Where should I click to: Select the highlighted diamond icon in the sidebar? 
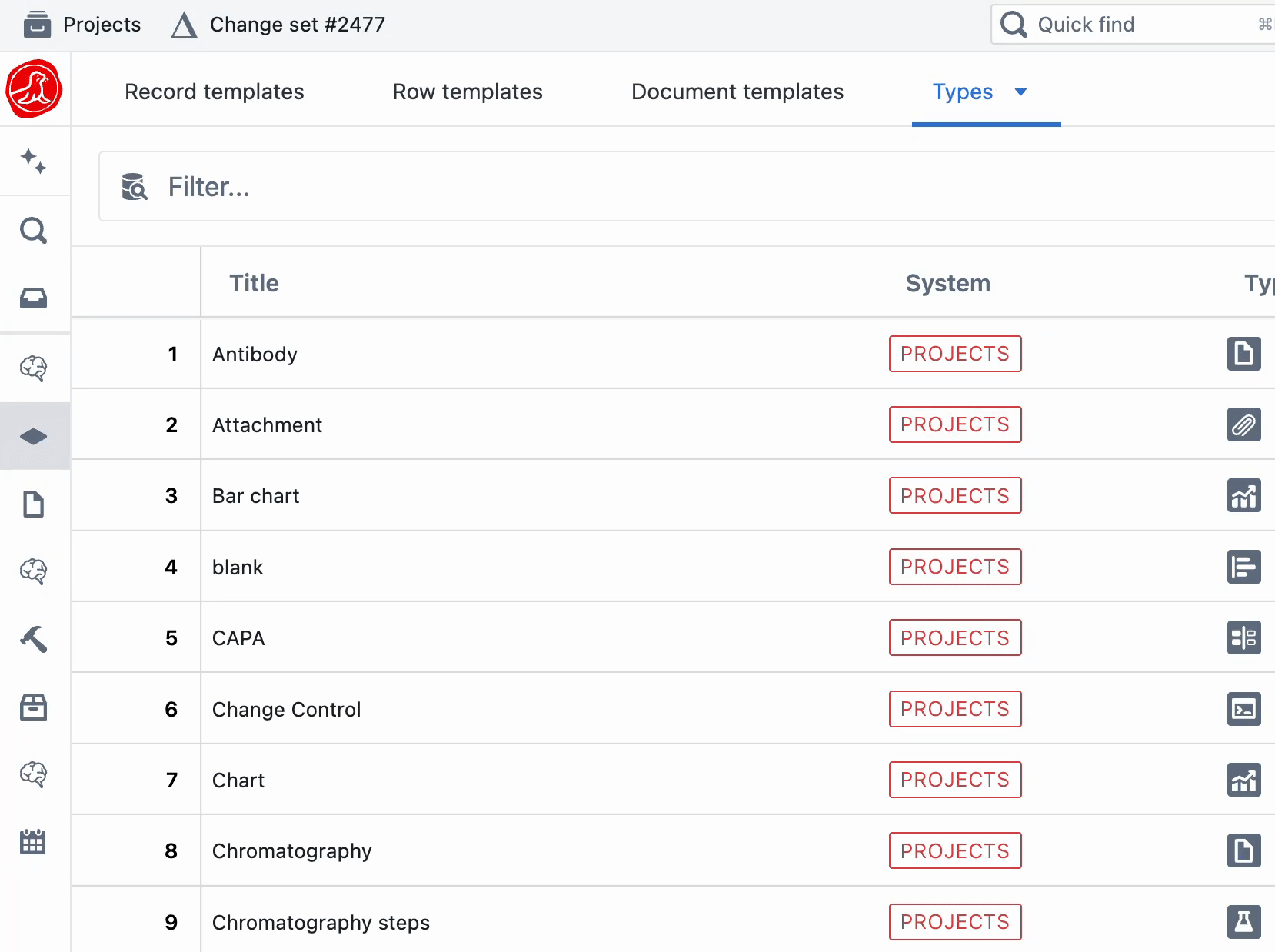(34, 435)
